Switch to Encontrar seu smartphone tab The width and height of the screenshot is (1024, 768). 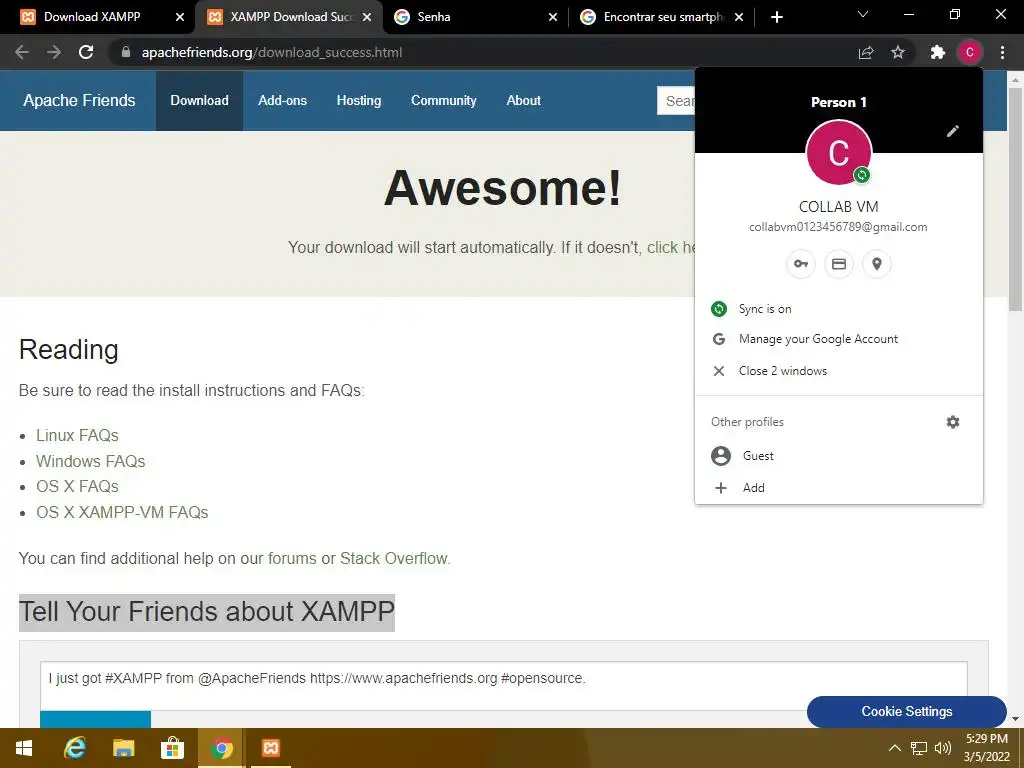[x=662, y=17]
